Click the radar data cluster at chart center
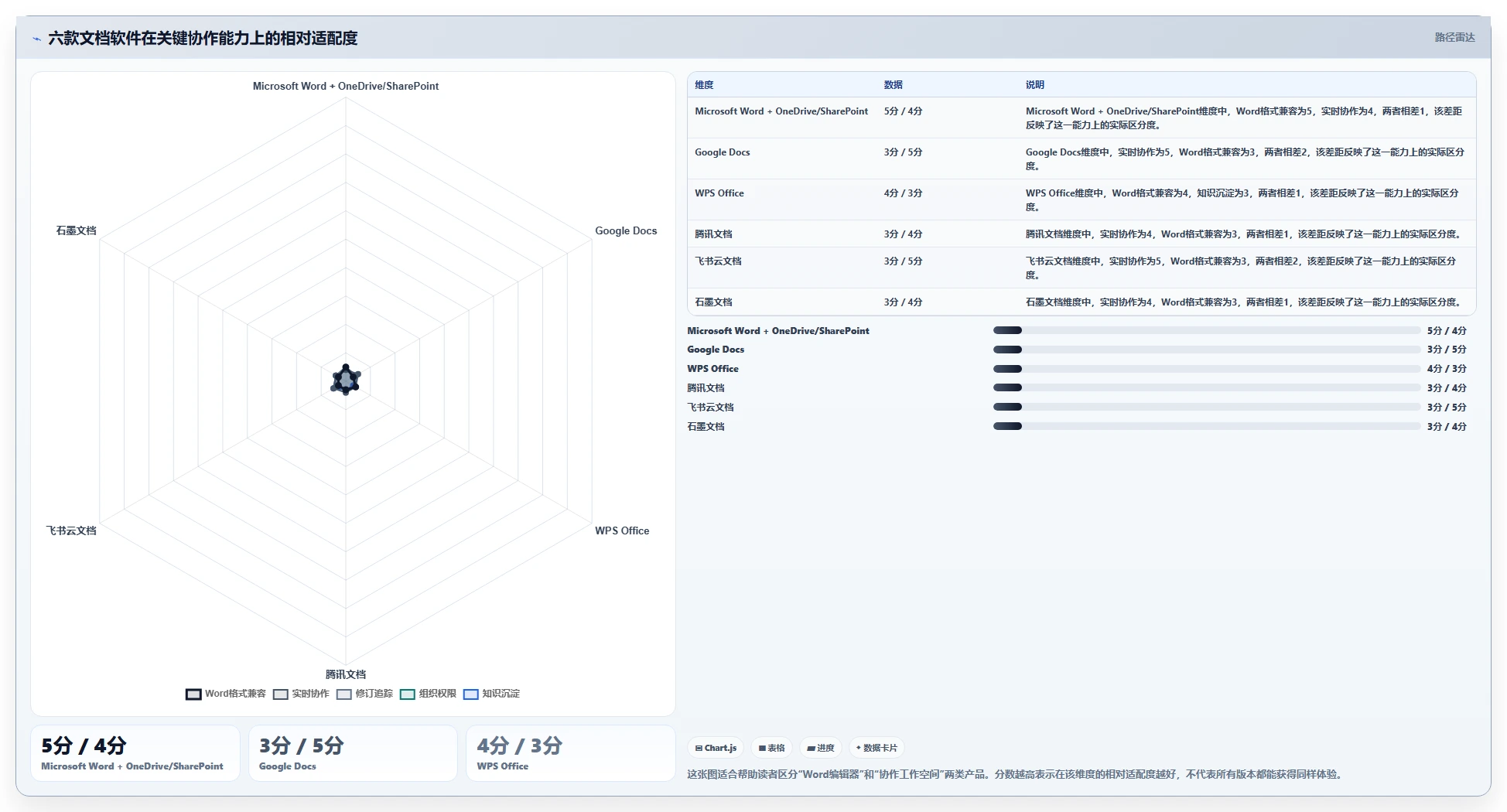Image resolution: width=1507 pixels, height=812 pixels. click(346, 380)
